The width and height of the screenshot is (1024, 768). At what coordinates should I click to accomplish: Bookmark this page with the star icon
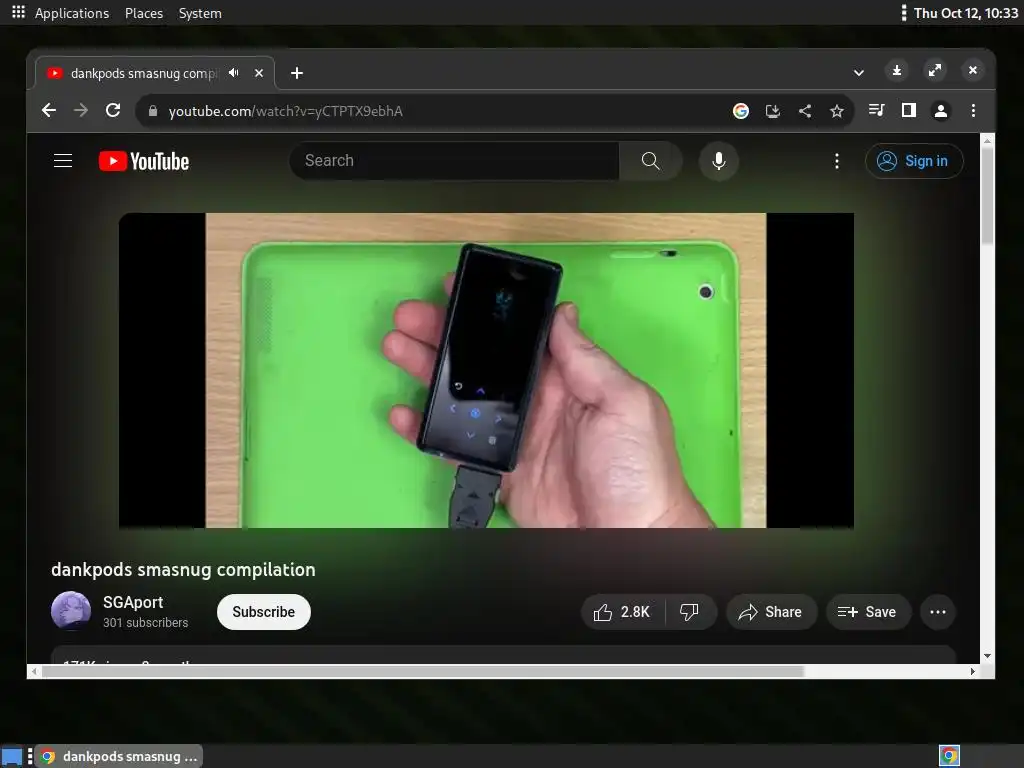[x=837, y=111]
